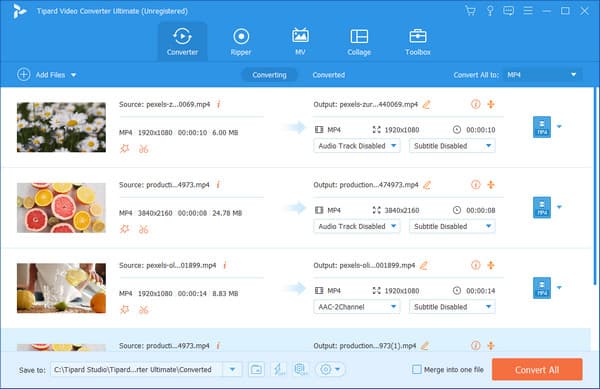Open metadata info for output production...474973.mp4
This screenshot has height=389, width=600.
[475, 185]
